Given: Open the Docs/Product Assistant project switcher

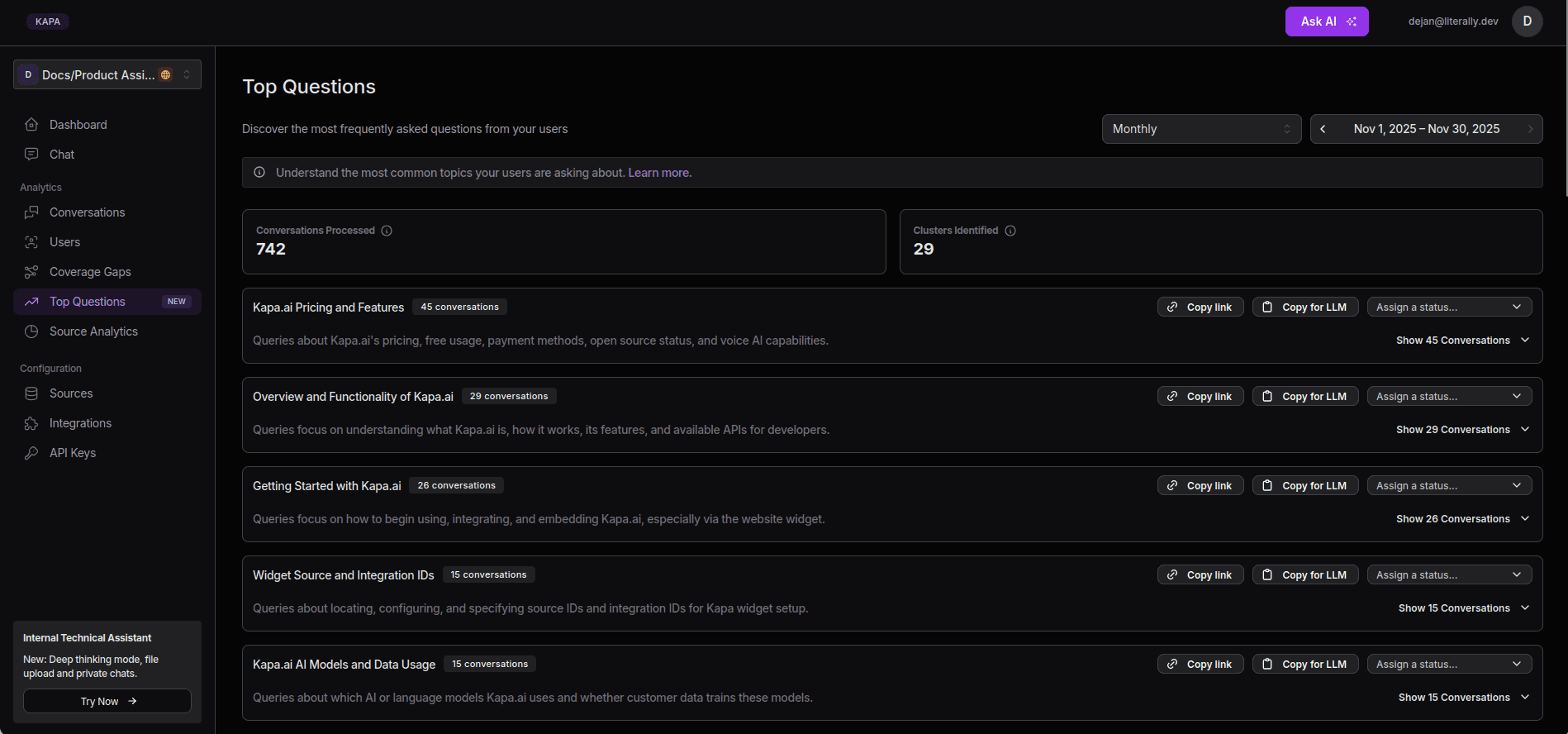Looking at the screenshot, I should [x=107, y=75].
